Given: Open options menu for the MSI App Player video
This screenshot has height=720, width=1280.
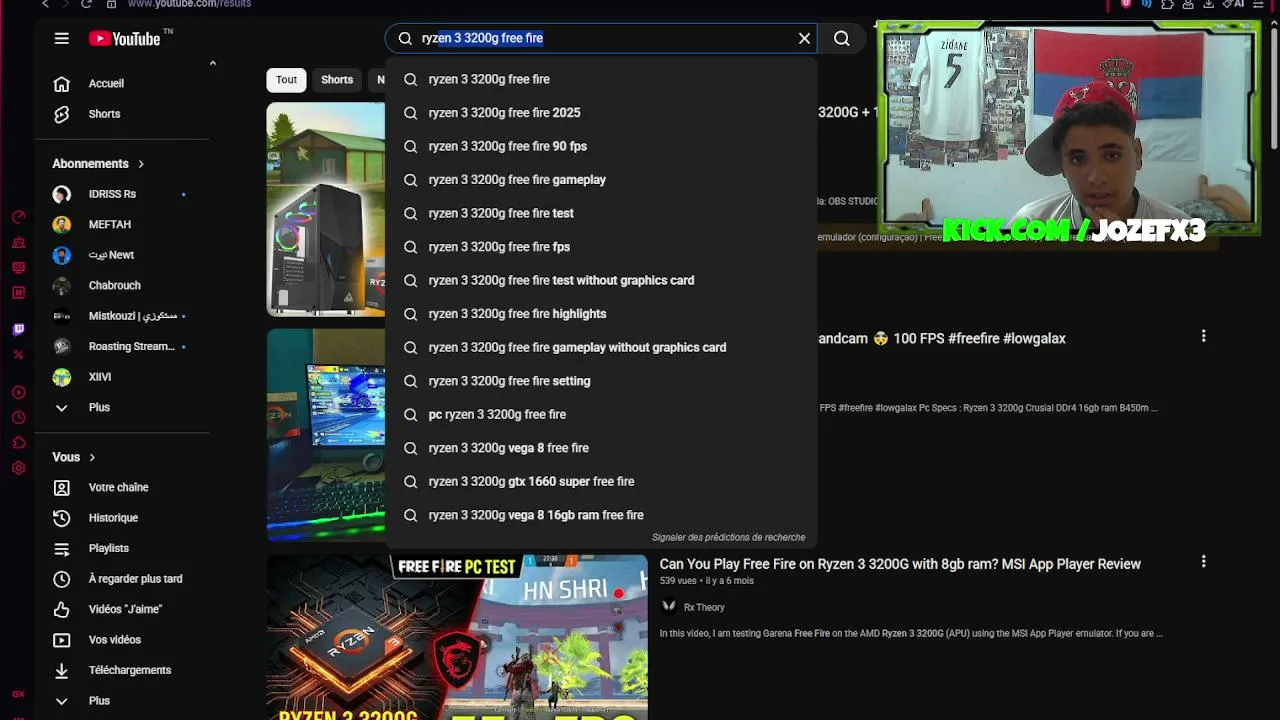Looking at the screenshot, I should [x=1203, y=563].
